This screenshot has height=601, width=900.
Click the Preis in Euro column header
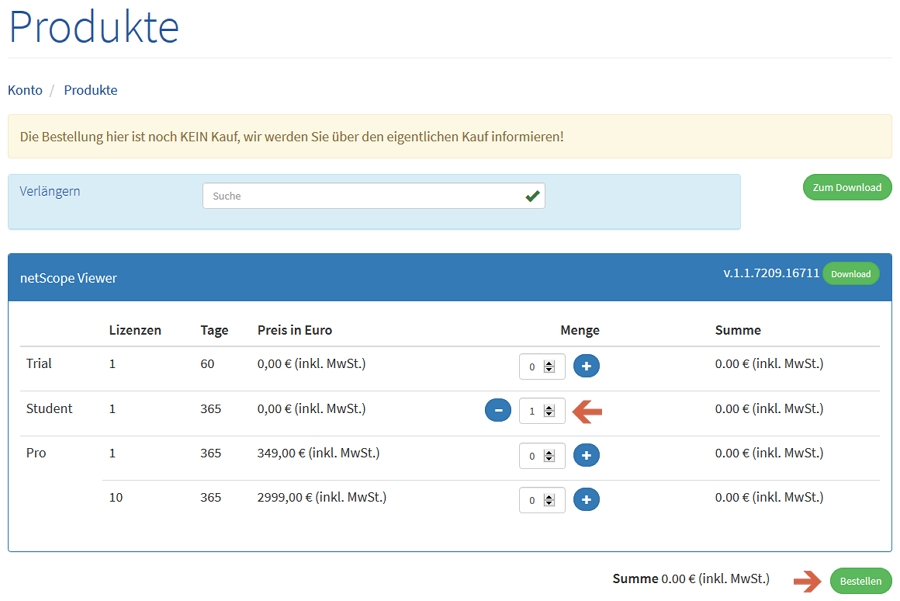[x=294, y=330]
